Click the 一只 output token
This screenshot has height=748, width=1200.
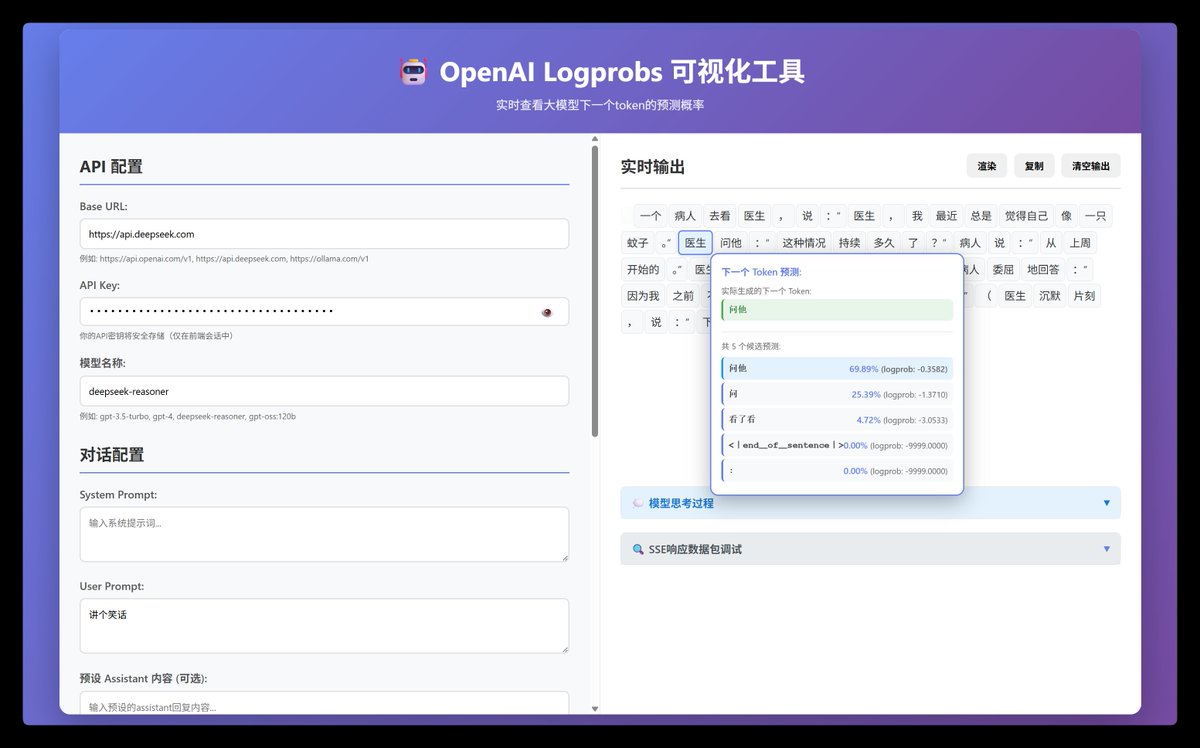[1096, 216]
